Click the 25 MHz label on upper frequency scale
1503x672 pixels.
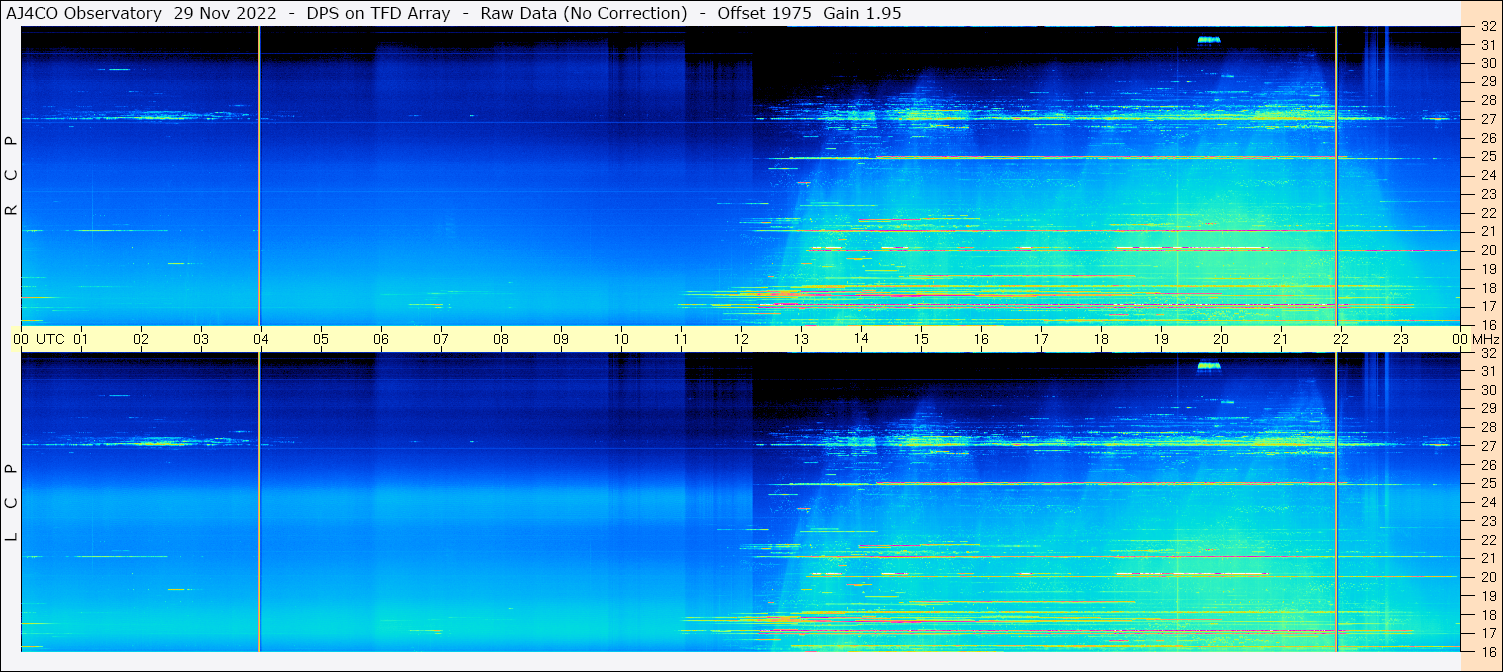pyautogui.click(x=1488, y=156)
